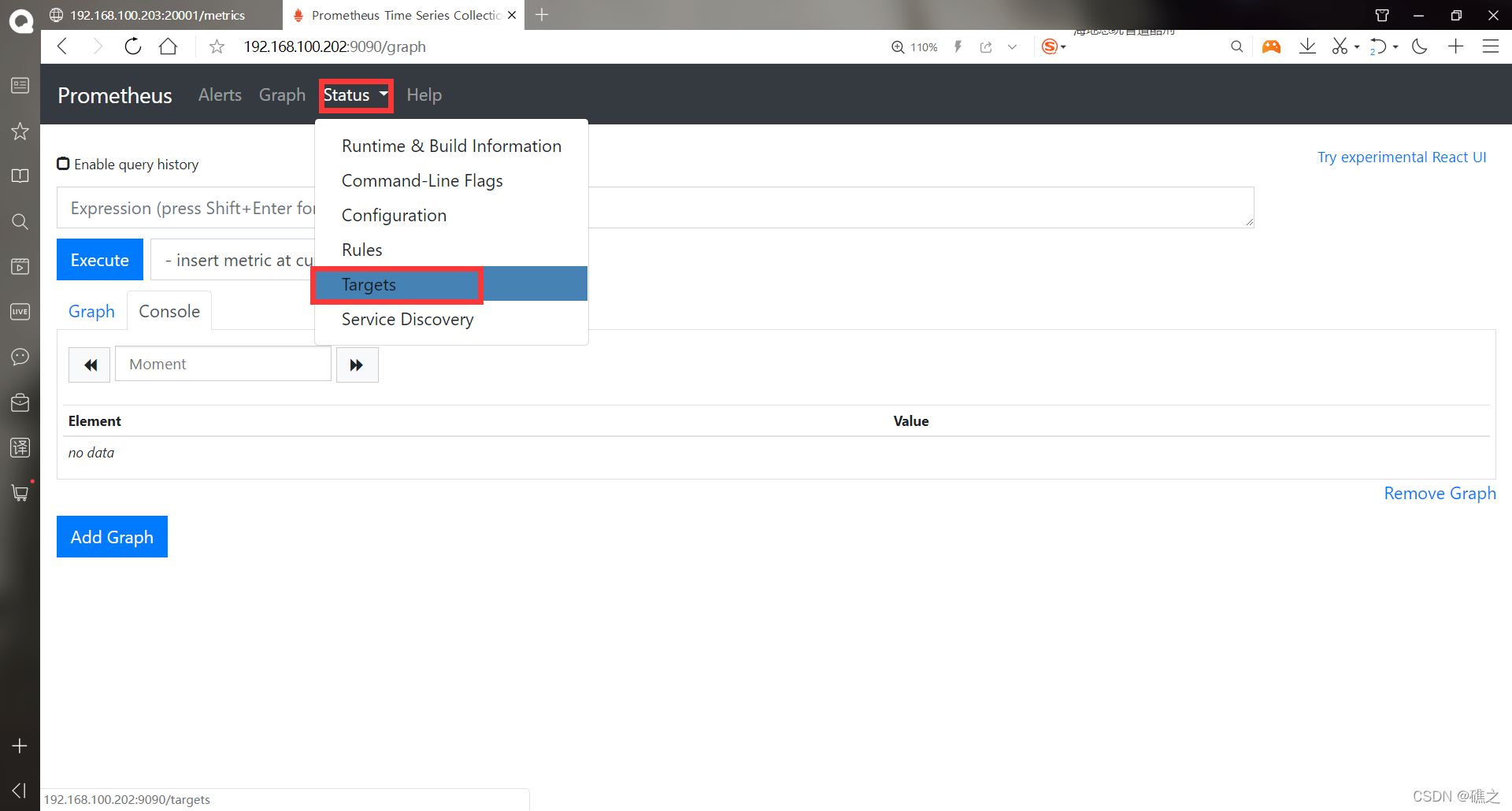The height and width of the screenshot is (811, 1512).
Task: Click the plus add-extension icon in toolbar
Action: (1455, 46)
